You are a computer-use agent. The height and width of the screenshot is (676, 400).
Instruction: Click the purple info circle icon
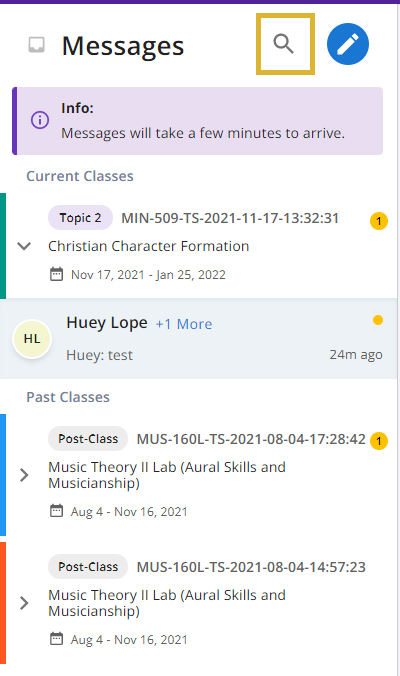coord(40,119)
